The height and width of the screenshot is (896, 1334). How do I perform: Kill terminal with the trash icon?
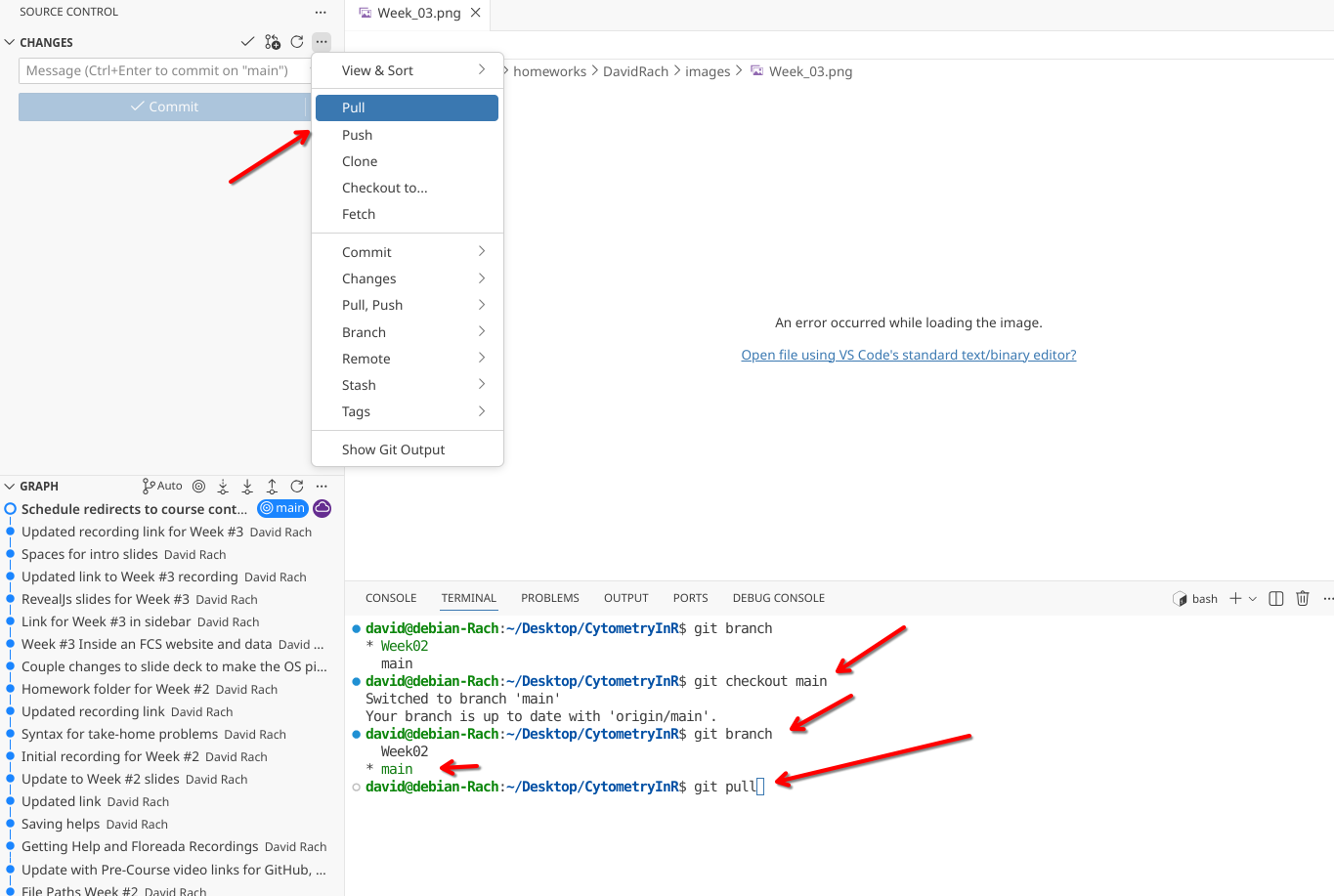click(1302, 599)
